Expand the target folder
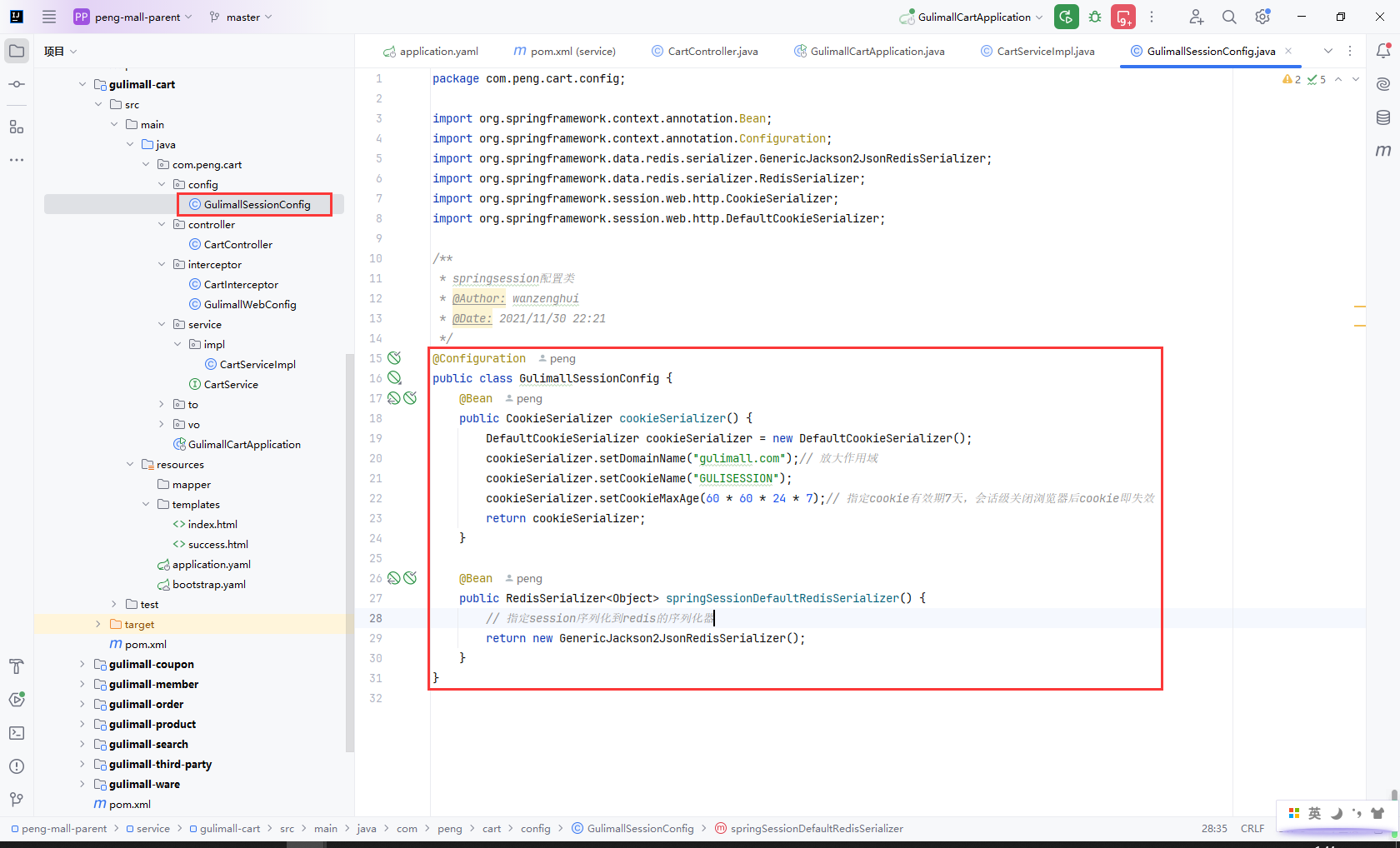Image resolution: width=1400 pixels, height=848 pixels. point(98,624)
